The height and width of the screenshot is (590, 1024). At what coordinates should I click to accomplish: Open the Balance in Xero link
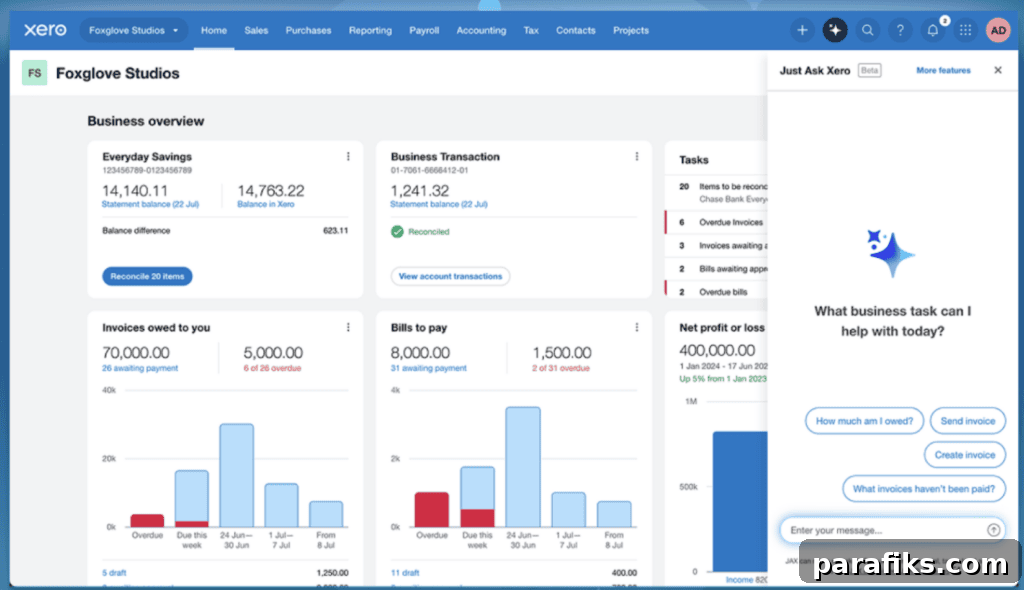pyautogui.click(x=266, y=204)
